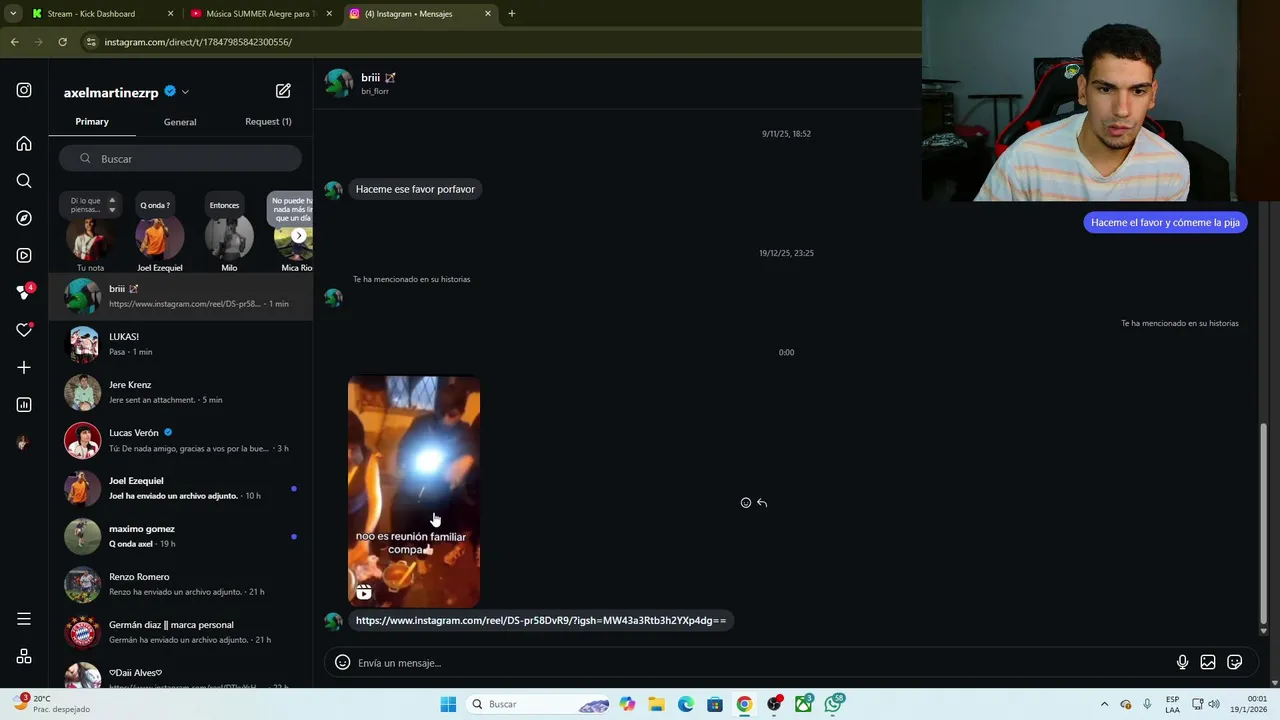Click the add photo icon
Image resolution: width=1280 pixels, height=720 pixels.
1208,662
